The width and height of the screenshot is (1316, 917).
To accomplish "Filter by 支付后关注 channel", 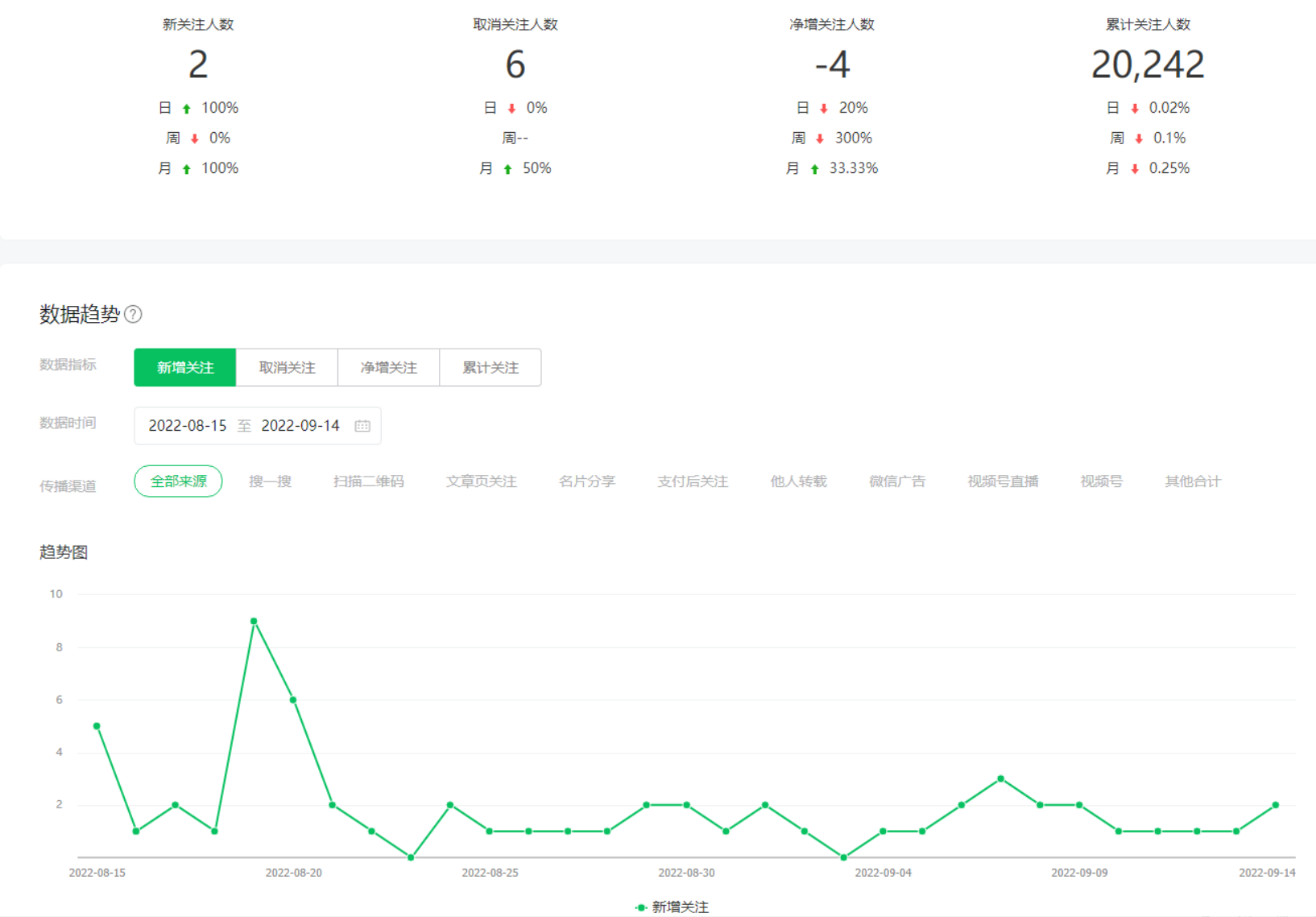I will tap(693, 481).
